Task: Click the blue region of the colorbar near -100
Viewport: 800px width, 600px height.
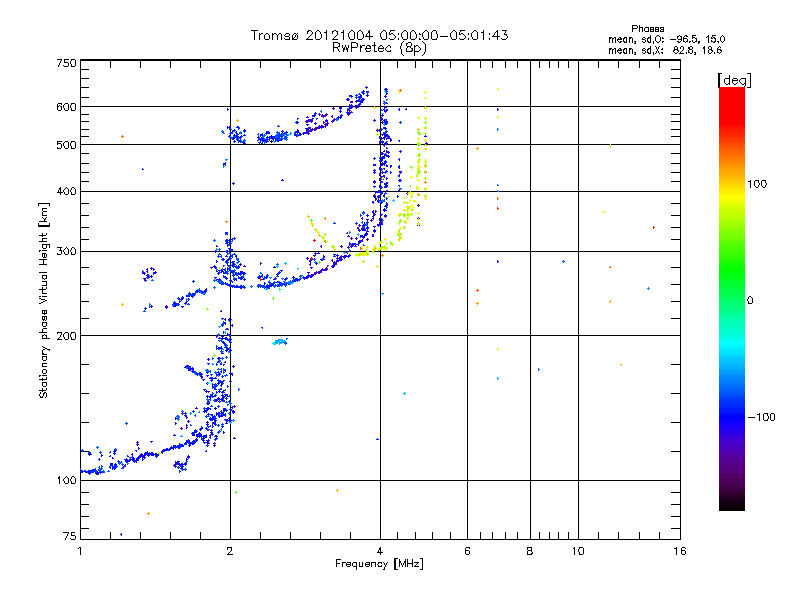Action: pyautogui.click(x=732, y=416)
